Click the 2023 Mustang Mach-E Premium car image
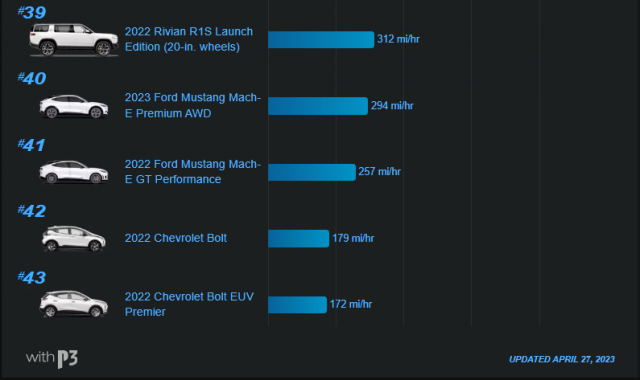 (x=74, y=107)
